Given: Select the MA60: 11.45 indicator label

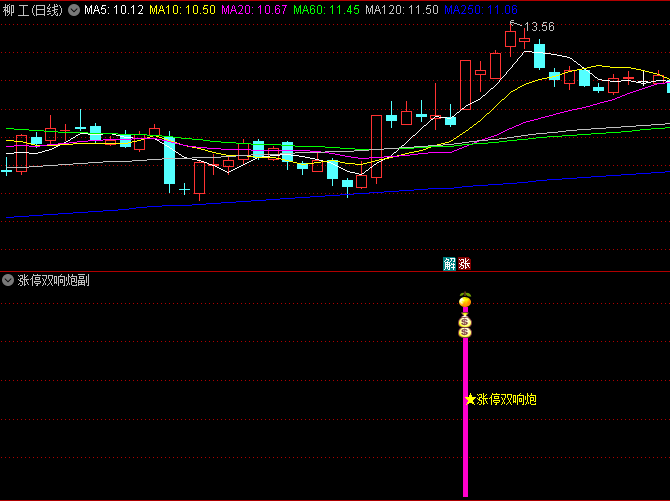Looking at the screenshot, I should coord(326,10).
